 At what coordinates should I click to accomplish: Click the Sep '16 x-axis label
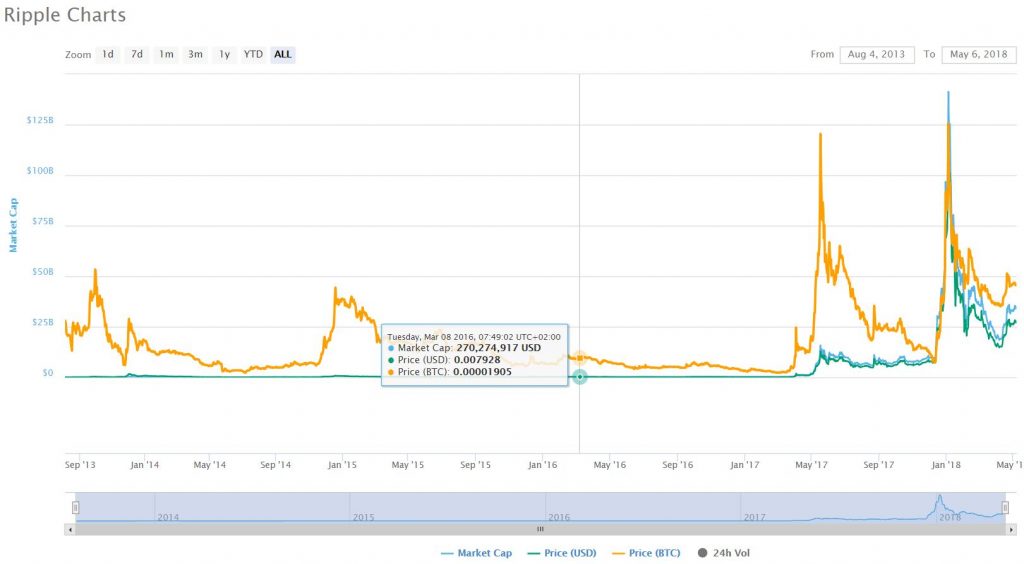pyautogui.click(x=677, y=465)
